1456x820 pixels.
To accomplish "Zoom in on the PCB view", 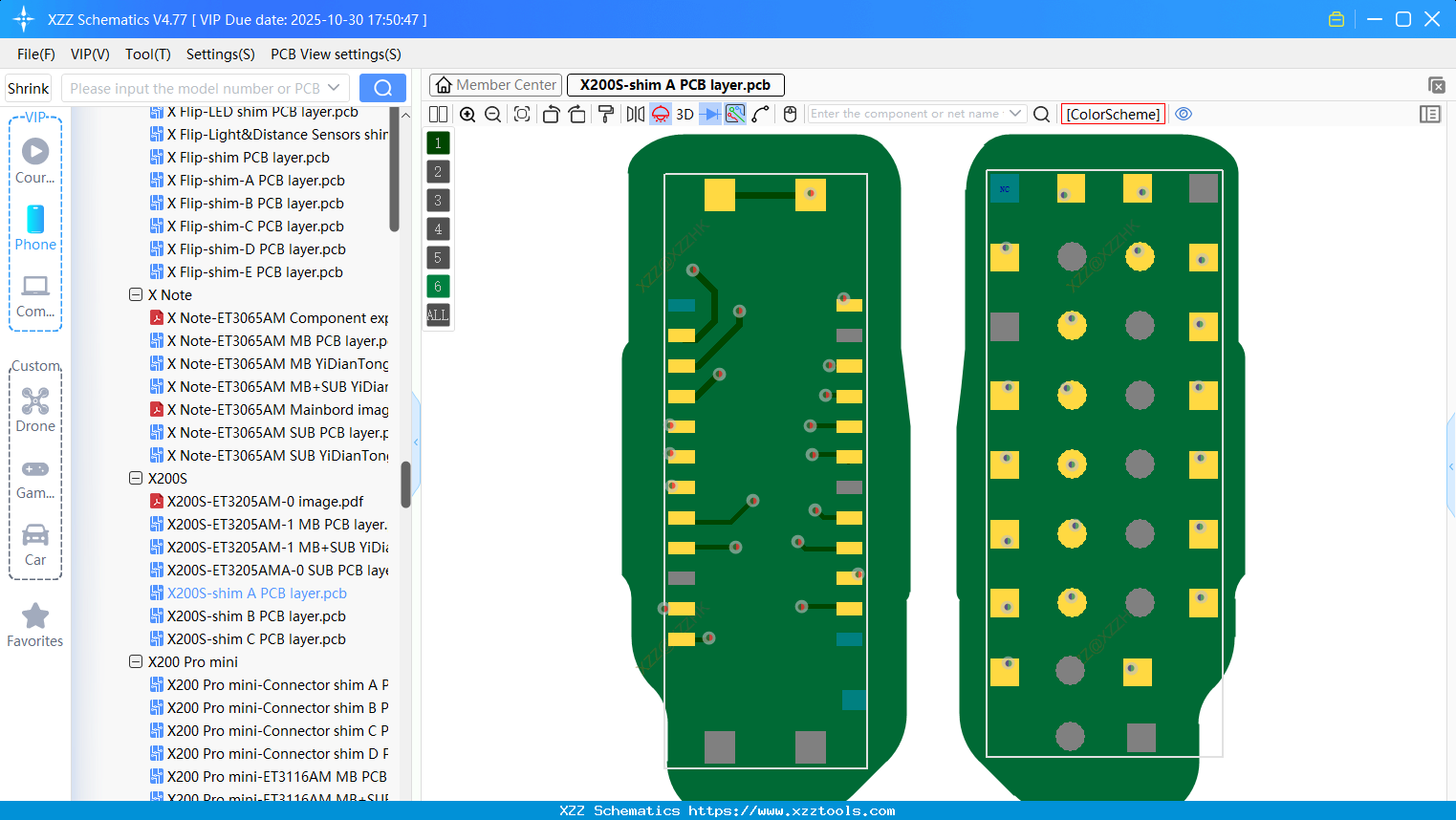I will tap(467, 114).
